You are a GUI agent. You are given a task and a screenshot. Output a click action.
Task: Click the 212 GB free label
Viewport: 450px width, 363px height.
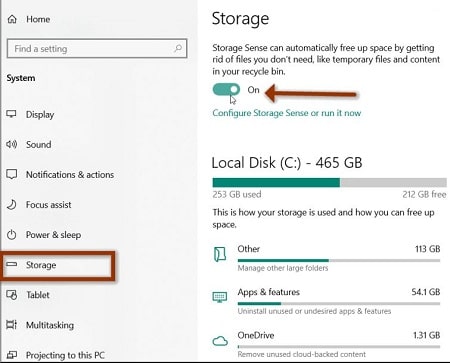click(x=424, y=194)
